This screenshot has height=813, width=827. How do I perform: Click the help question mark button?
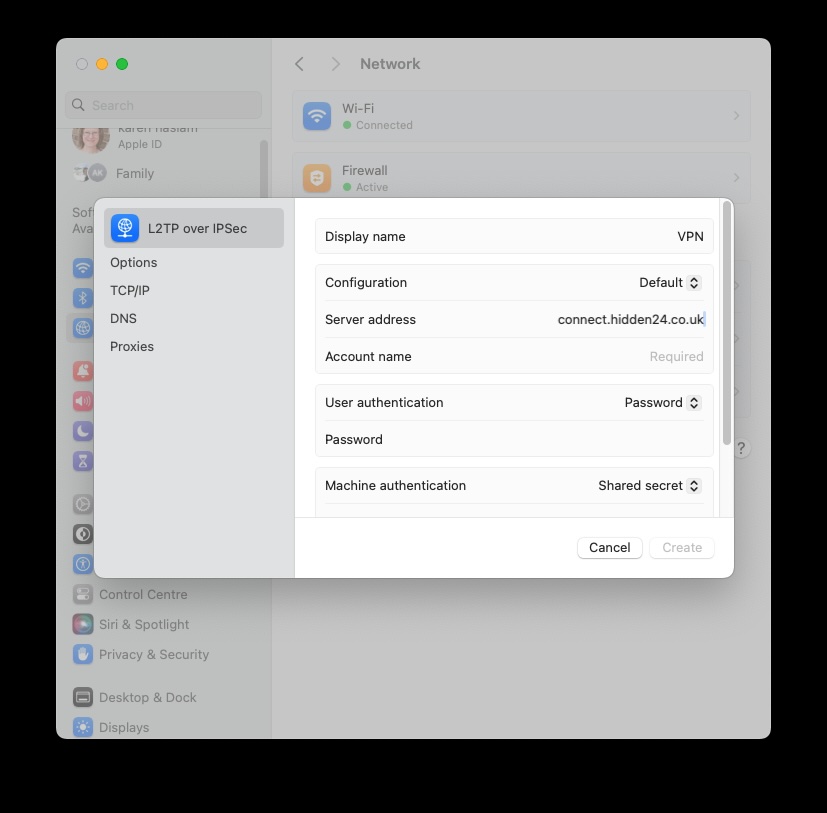pos(741,448)
